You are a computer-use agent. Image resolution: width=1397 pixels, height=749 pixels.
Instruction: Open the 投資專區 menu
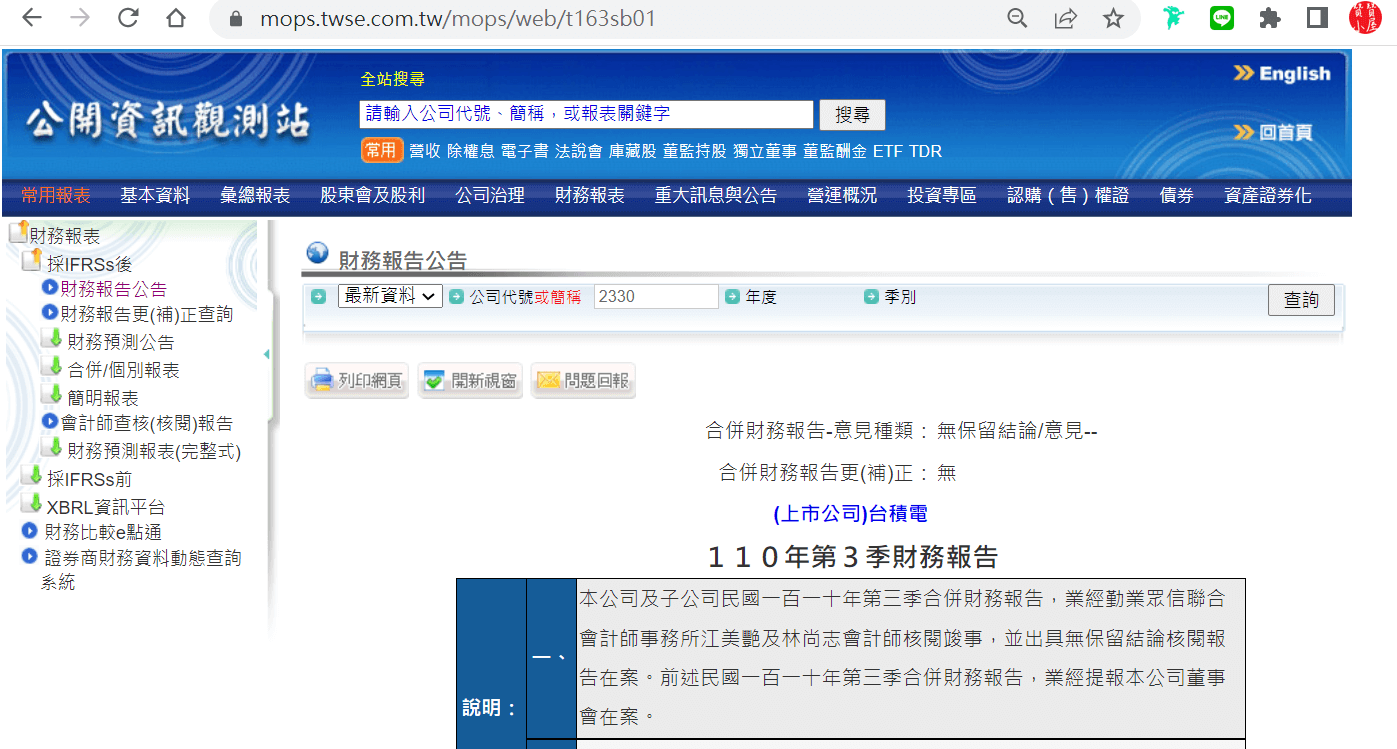point(942,196)
